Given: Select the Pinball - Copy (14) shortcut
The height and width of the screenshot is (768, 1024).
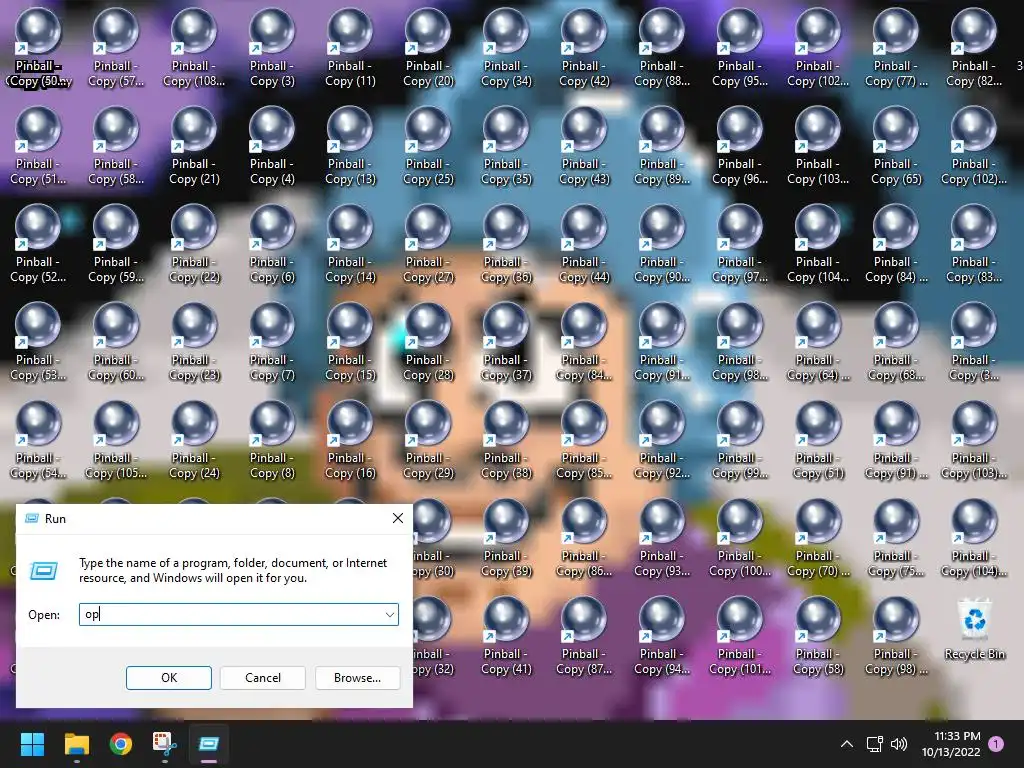Looking at the screenshot, I should point(350,244).
